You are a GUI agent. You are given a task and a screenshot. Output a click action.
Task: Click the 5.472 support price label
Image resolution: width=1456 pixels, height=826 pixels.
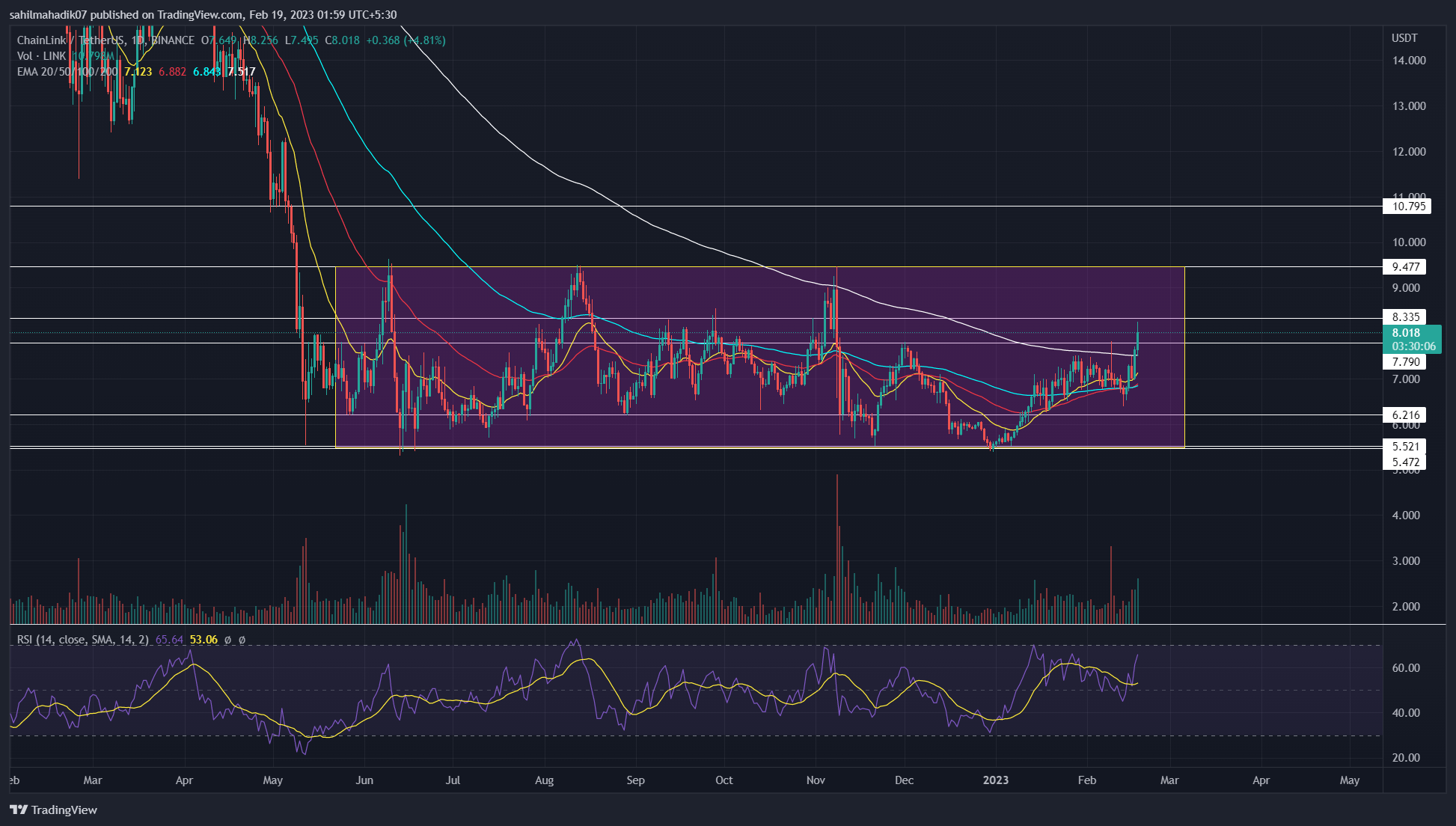[x=1404, y=462]
